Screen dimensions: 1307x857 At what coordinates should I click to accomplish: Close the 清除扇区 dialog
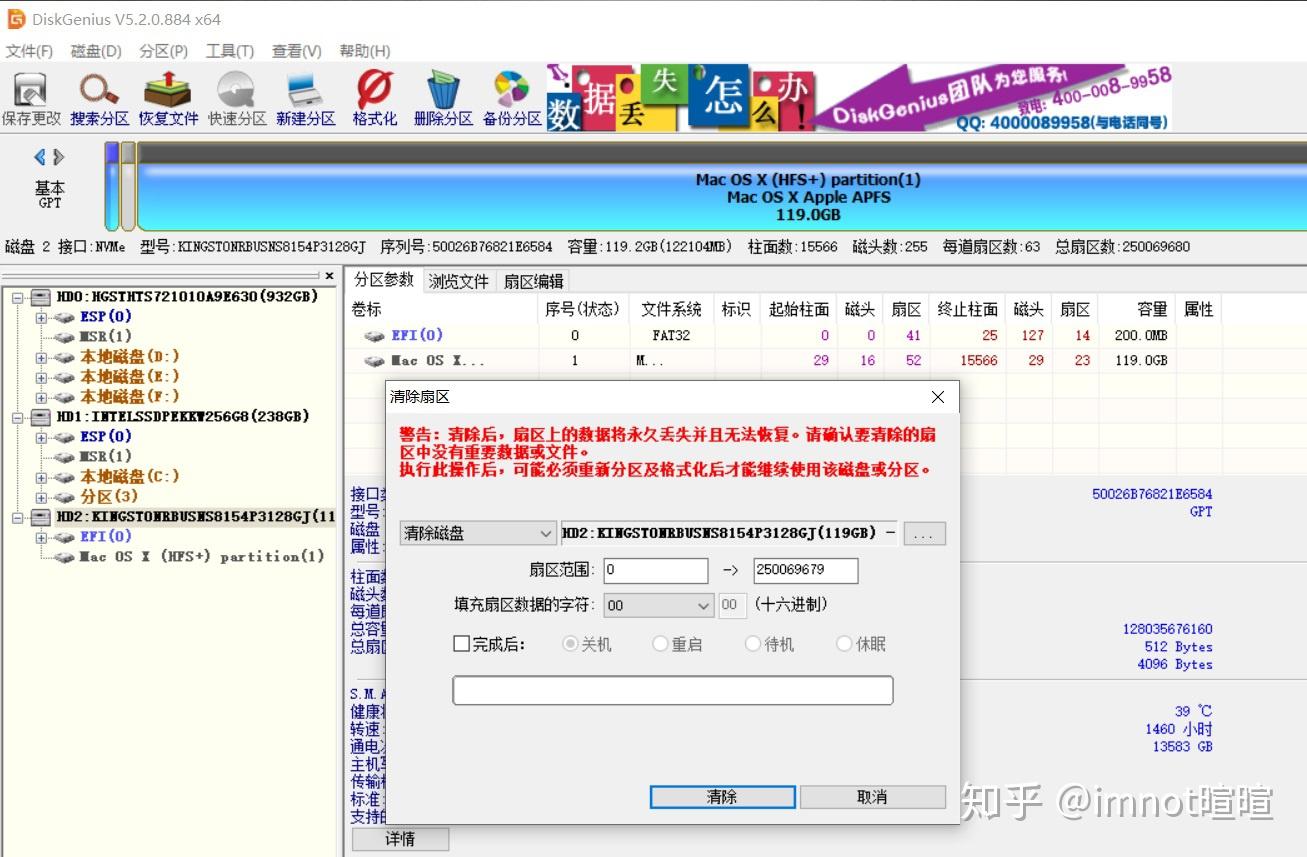pyautogui.click(x=937, y=397)
